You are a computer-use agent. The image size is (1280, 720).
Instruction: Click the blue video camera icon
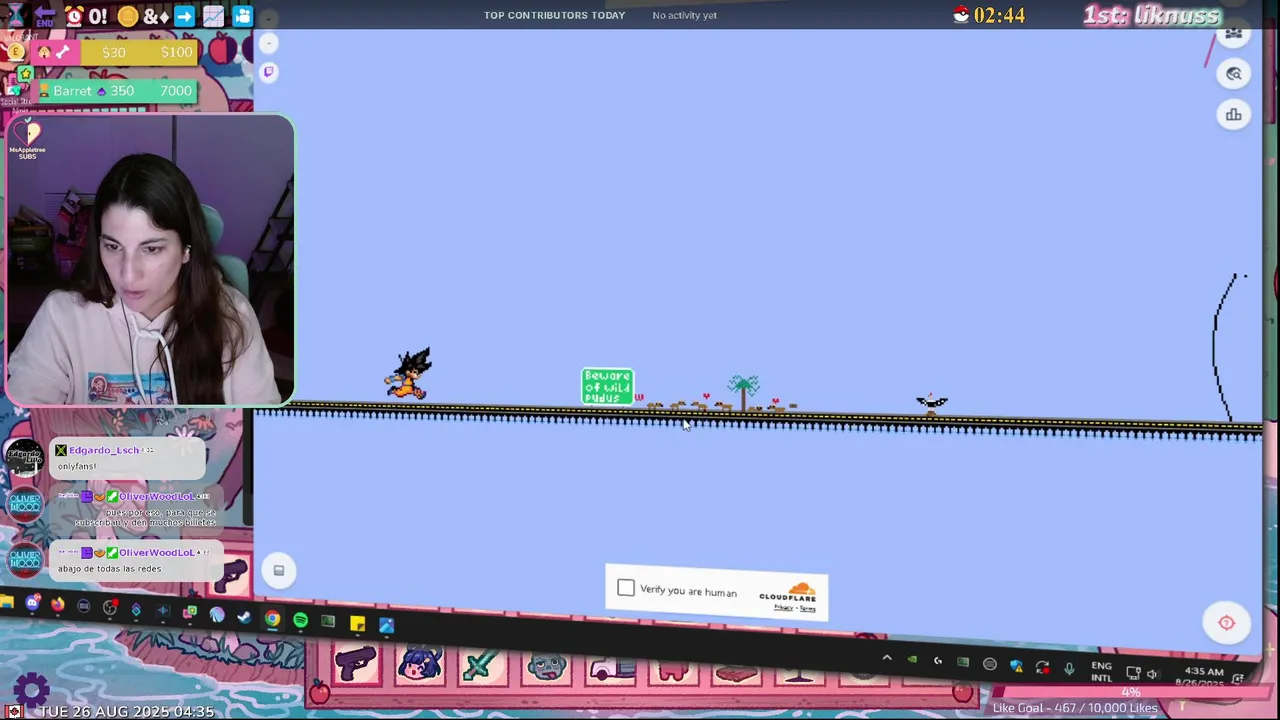click(x=243, y=16)
